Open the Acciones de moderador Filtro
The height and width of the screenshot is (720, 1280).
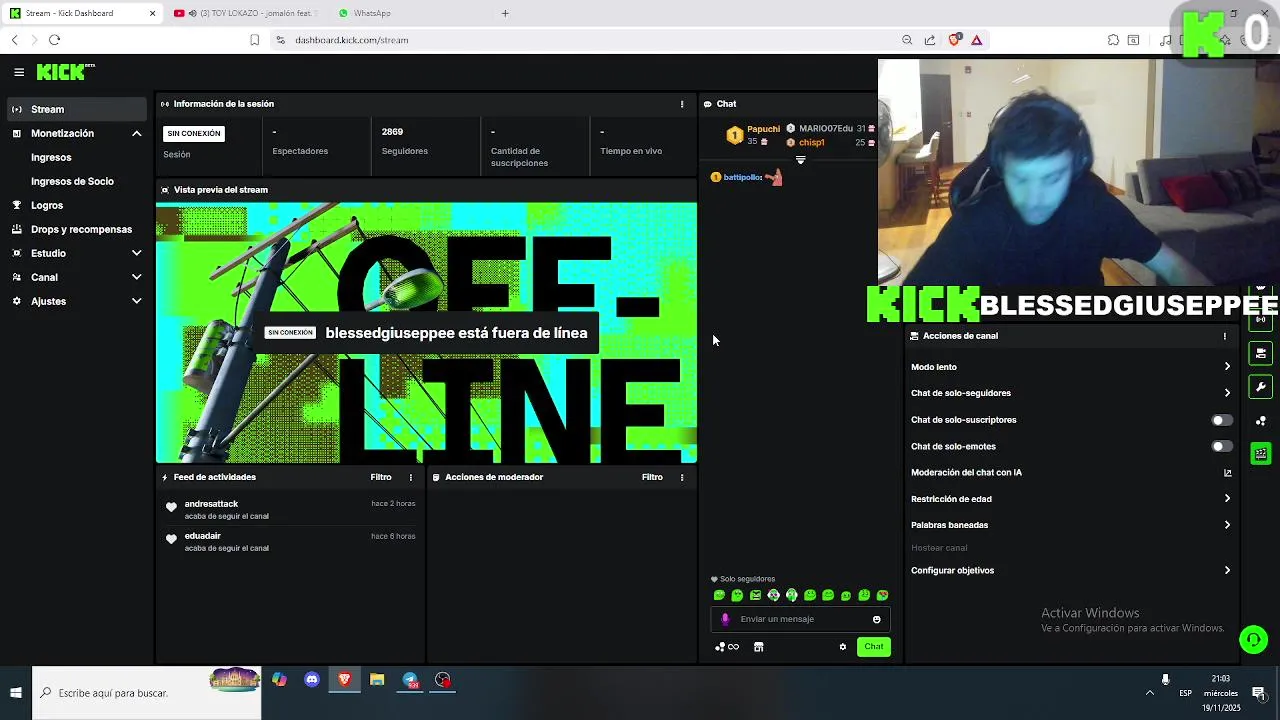coord(652,477)
